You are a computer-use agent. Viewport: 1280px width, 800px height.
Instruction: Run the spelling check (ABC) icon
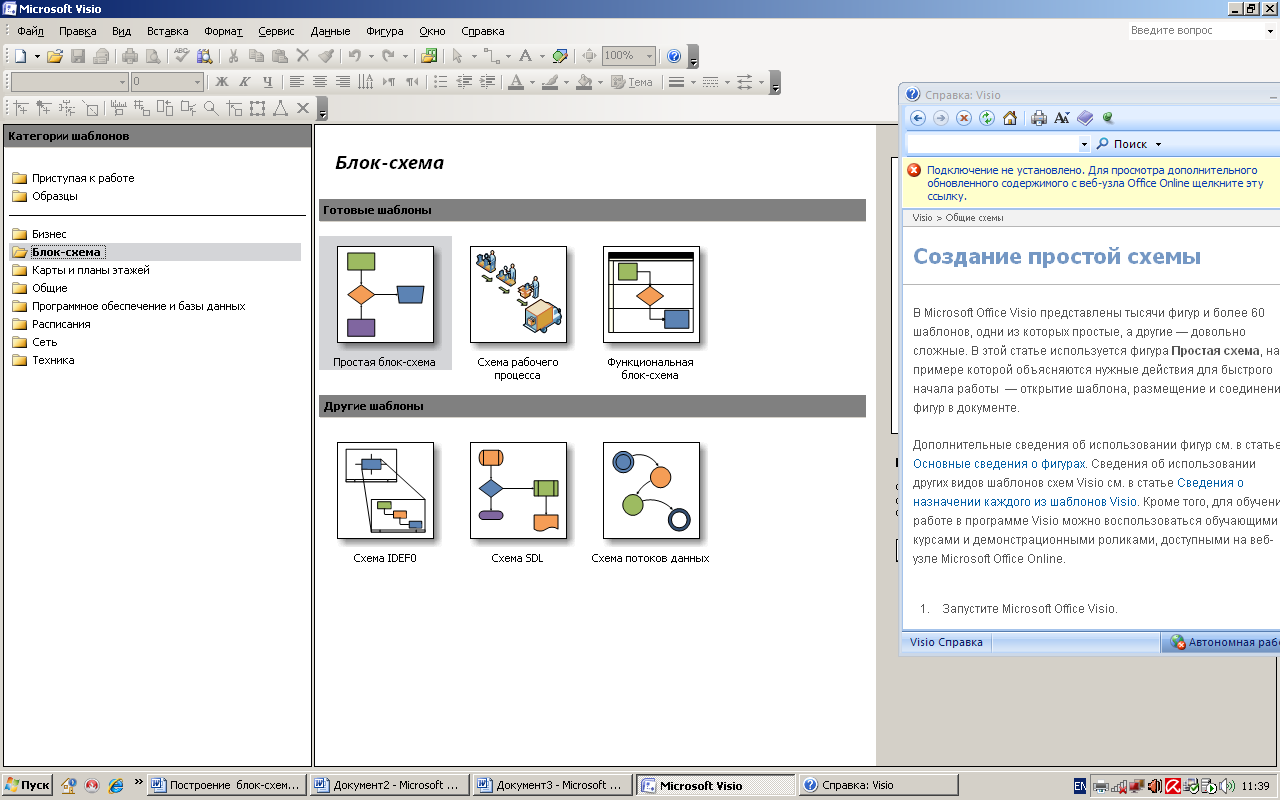tap(182, 57)
